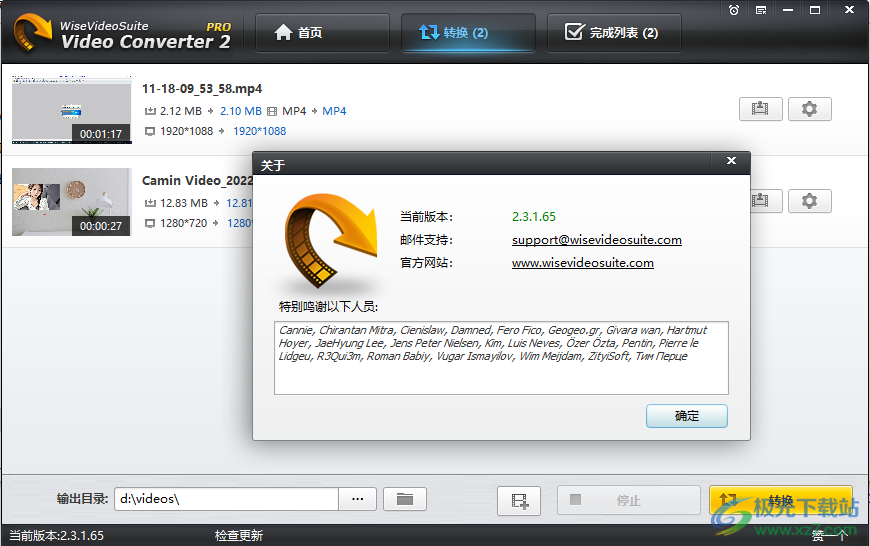Open the settings gear for 11-18-09_53_58.mp4
The width and height of the screenshot is (870, 546).
[810, 109]
